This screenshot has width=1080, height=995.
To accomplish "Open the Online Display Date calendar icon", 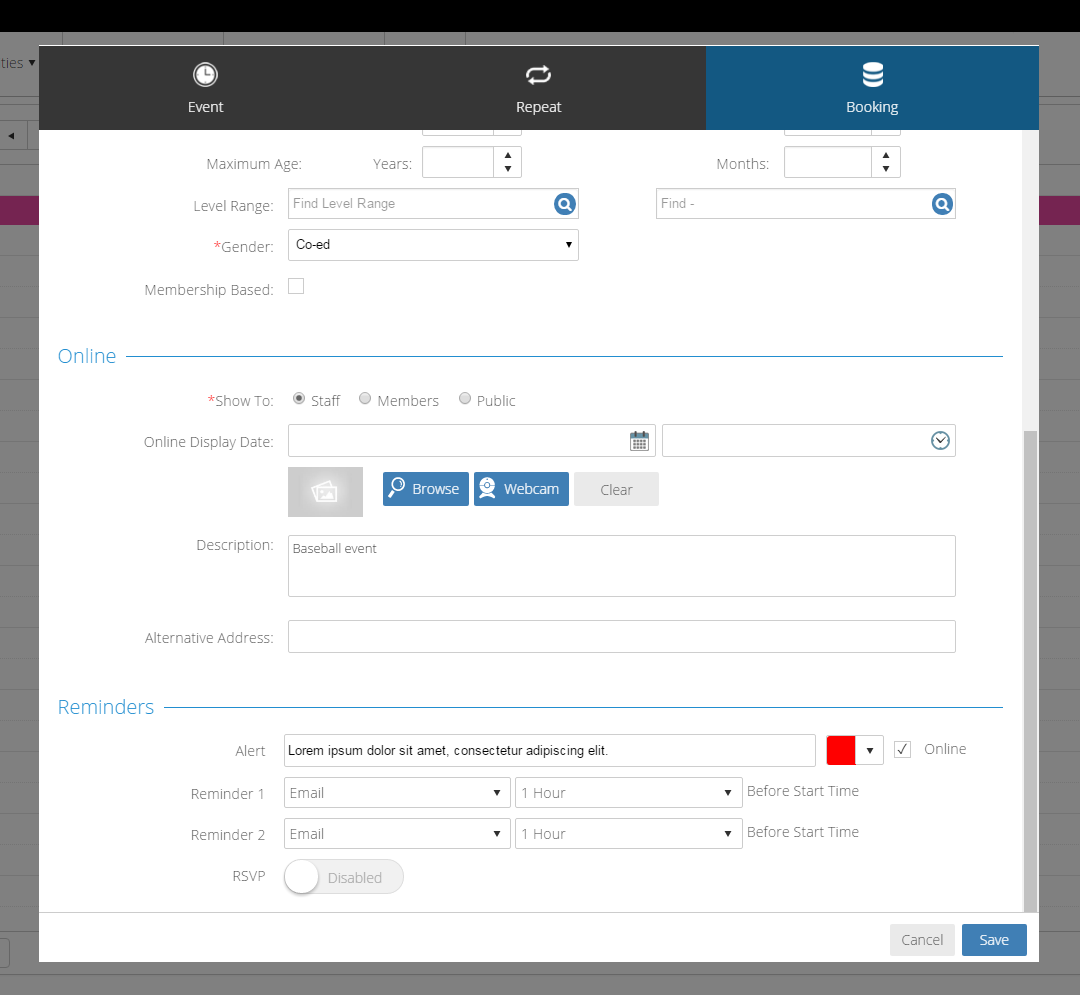I will coord(639,441).
